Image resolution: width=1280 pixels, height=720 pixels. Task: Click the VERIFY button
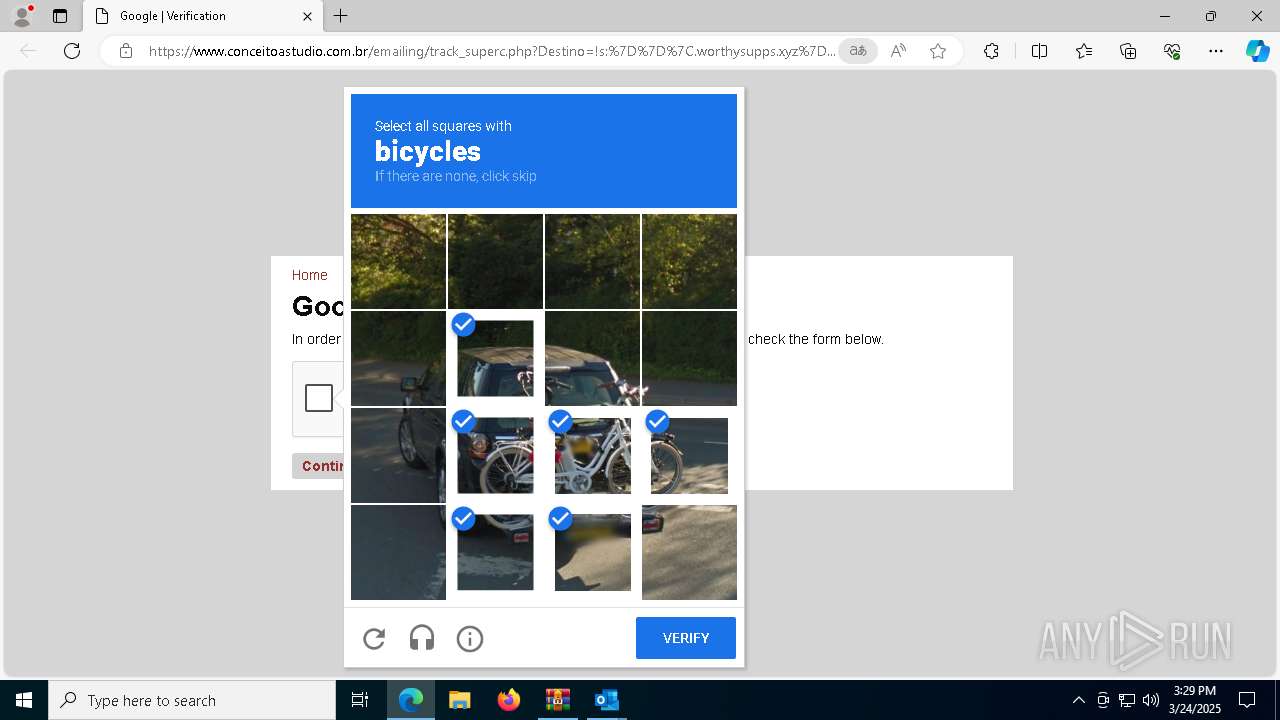pyautogui.click(x=686, y=638)
